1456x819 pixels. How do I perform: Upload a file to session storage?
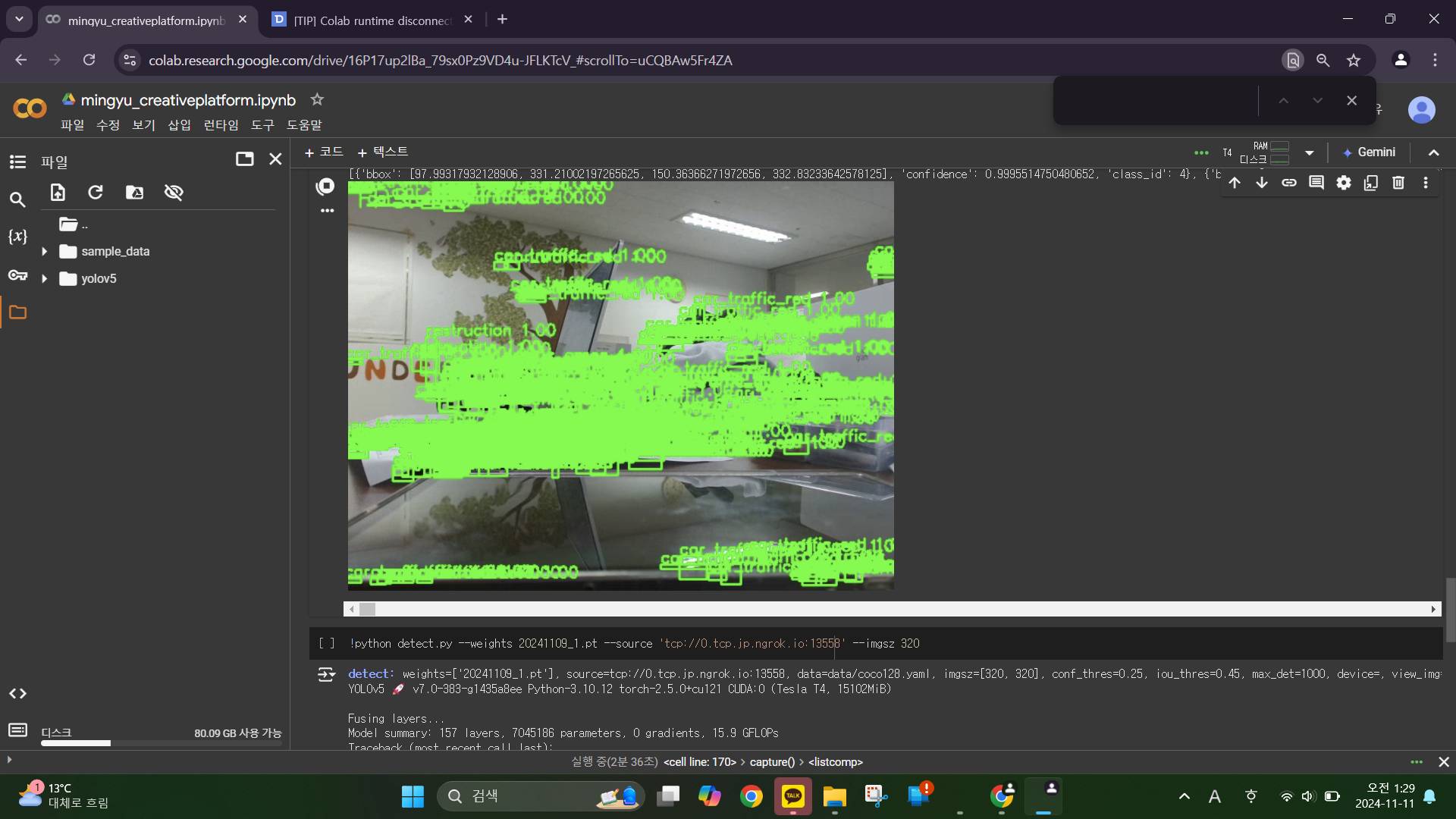(x=58, y=193)
